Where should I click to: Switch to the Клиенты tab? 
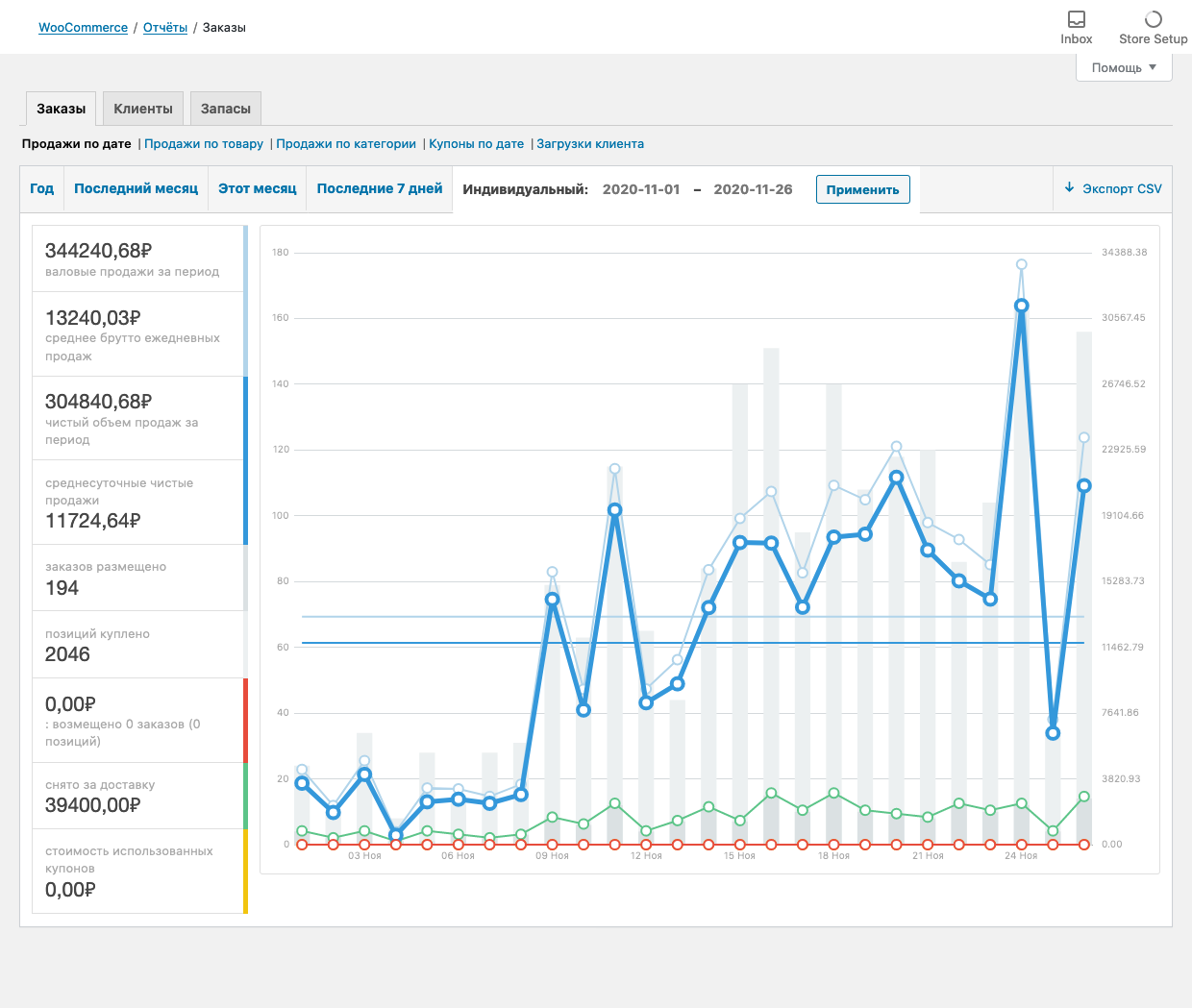143,109
